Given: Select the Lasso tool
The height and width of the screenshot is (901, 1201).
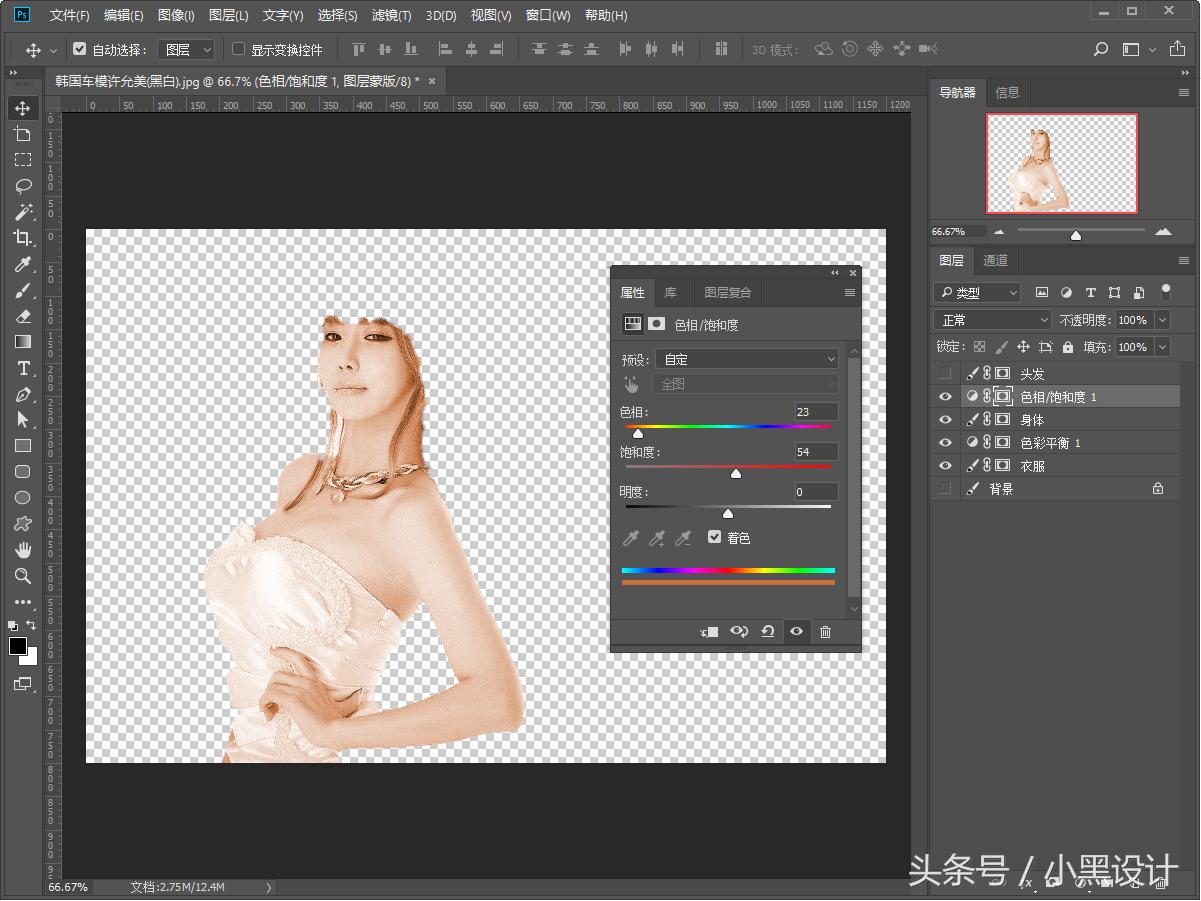Looking at the screenshot, I should click(22, 186).
